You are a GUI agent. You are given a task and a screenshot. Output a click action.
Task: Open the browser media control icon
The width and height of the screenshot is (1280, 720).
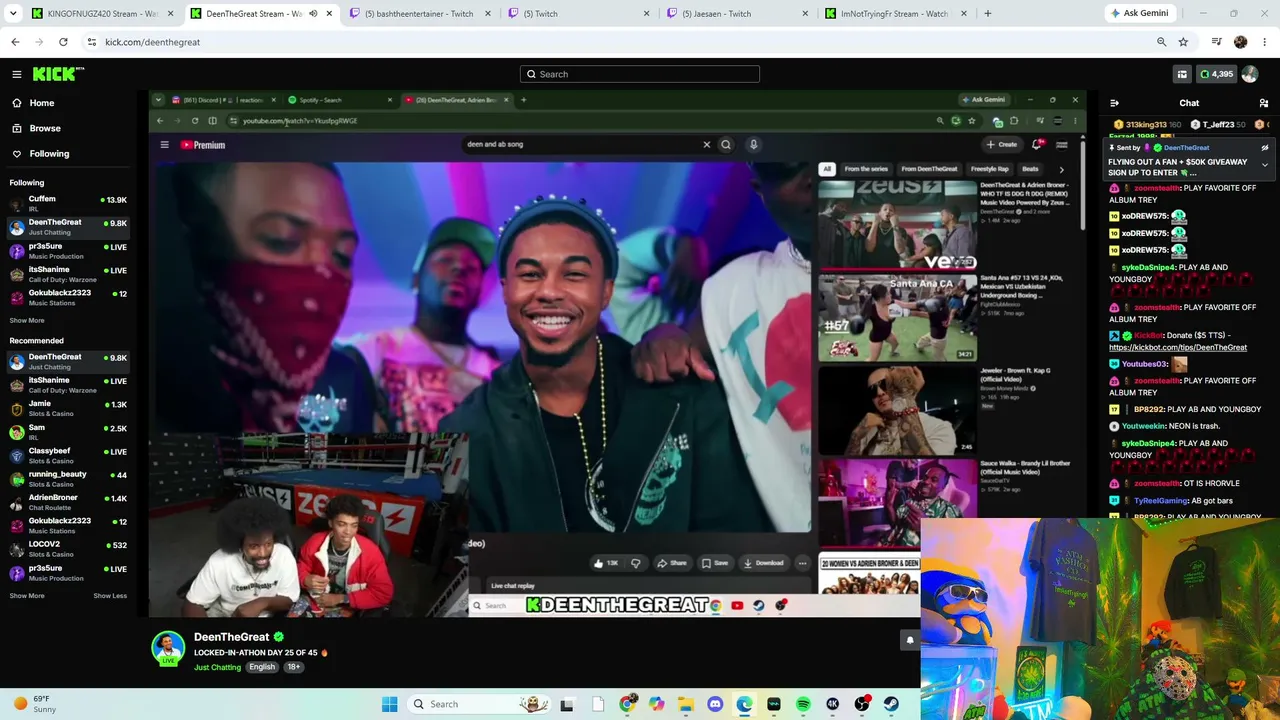pos(1217,42)
